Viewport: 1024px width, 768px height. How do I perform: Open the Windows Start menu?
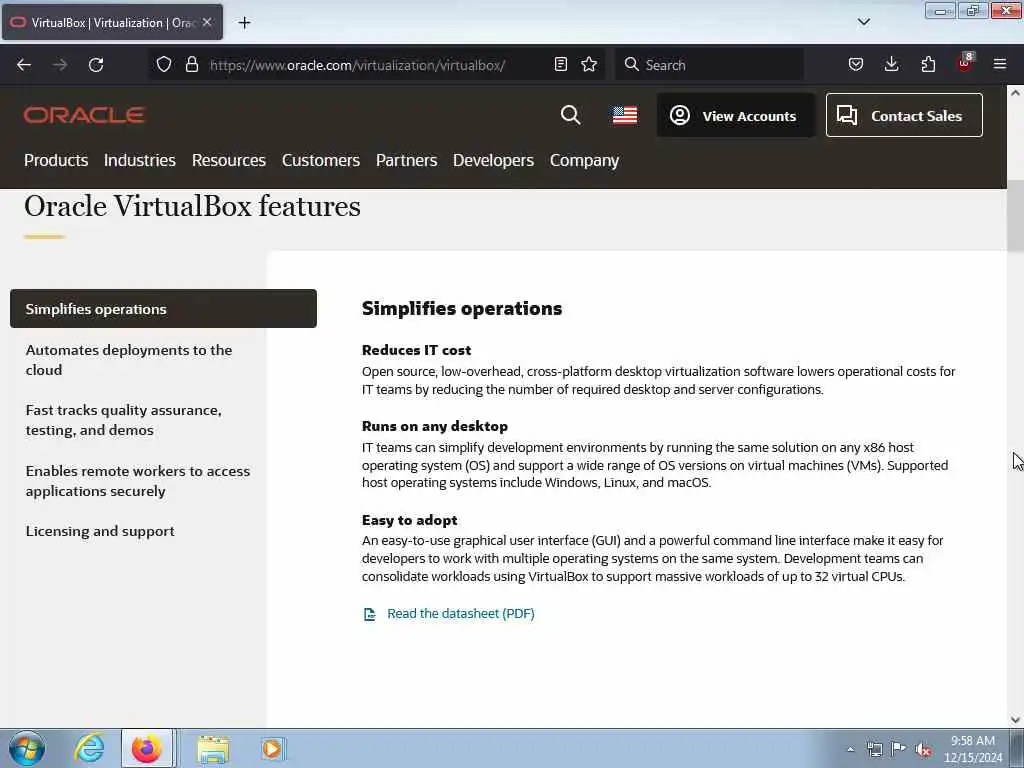click(27, 748)
